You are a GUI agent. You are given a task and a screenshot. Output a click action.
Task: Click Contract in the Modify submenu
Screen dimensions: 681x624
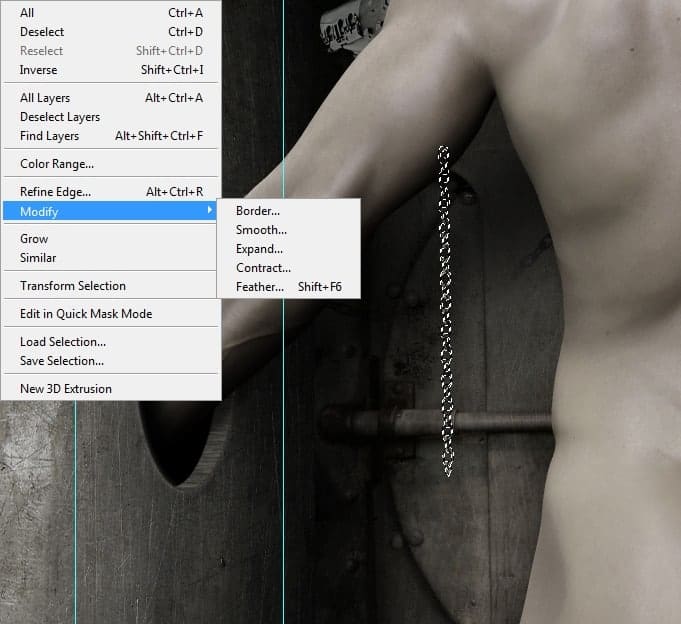(289, 268)
